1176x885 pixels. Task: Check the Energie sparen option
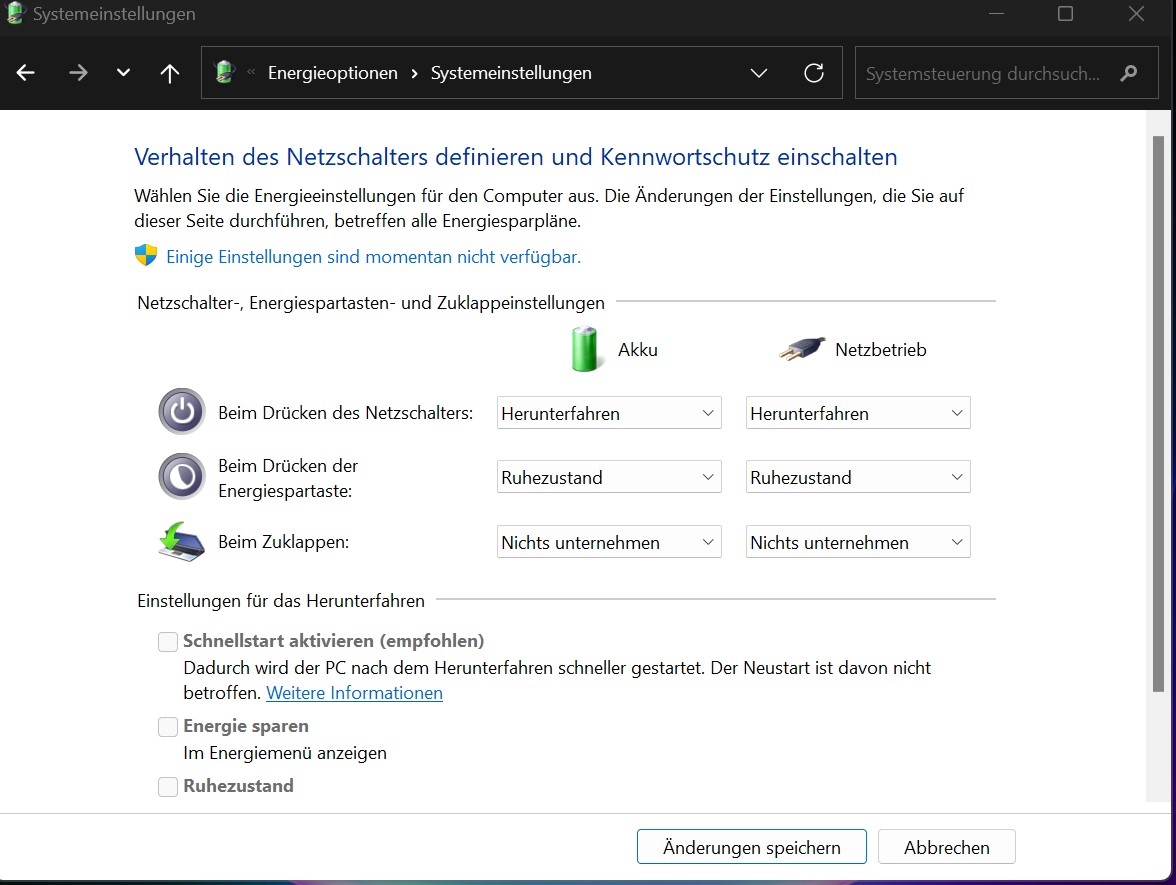pyautogui.click(x=167, y=726)
